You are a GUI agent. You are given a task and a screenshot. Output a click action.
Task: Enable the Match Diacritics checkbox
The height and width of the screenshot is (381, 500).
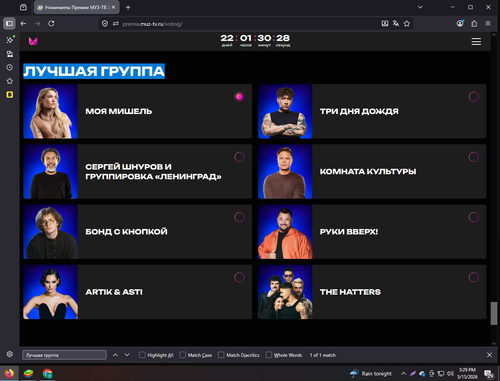[221, 355]
